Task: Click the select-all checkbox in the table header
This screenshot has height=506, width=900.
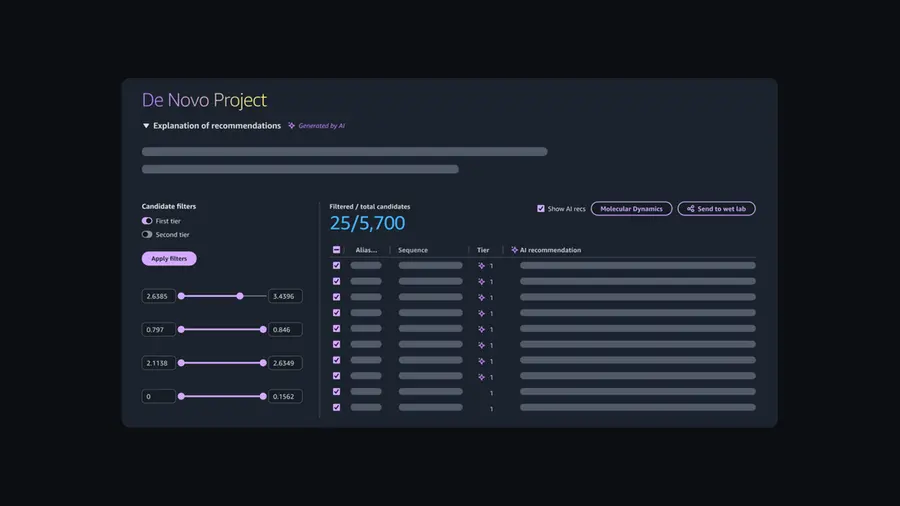Action: pos(336,250)
